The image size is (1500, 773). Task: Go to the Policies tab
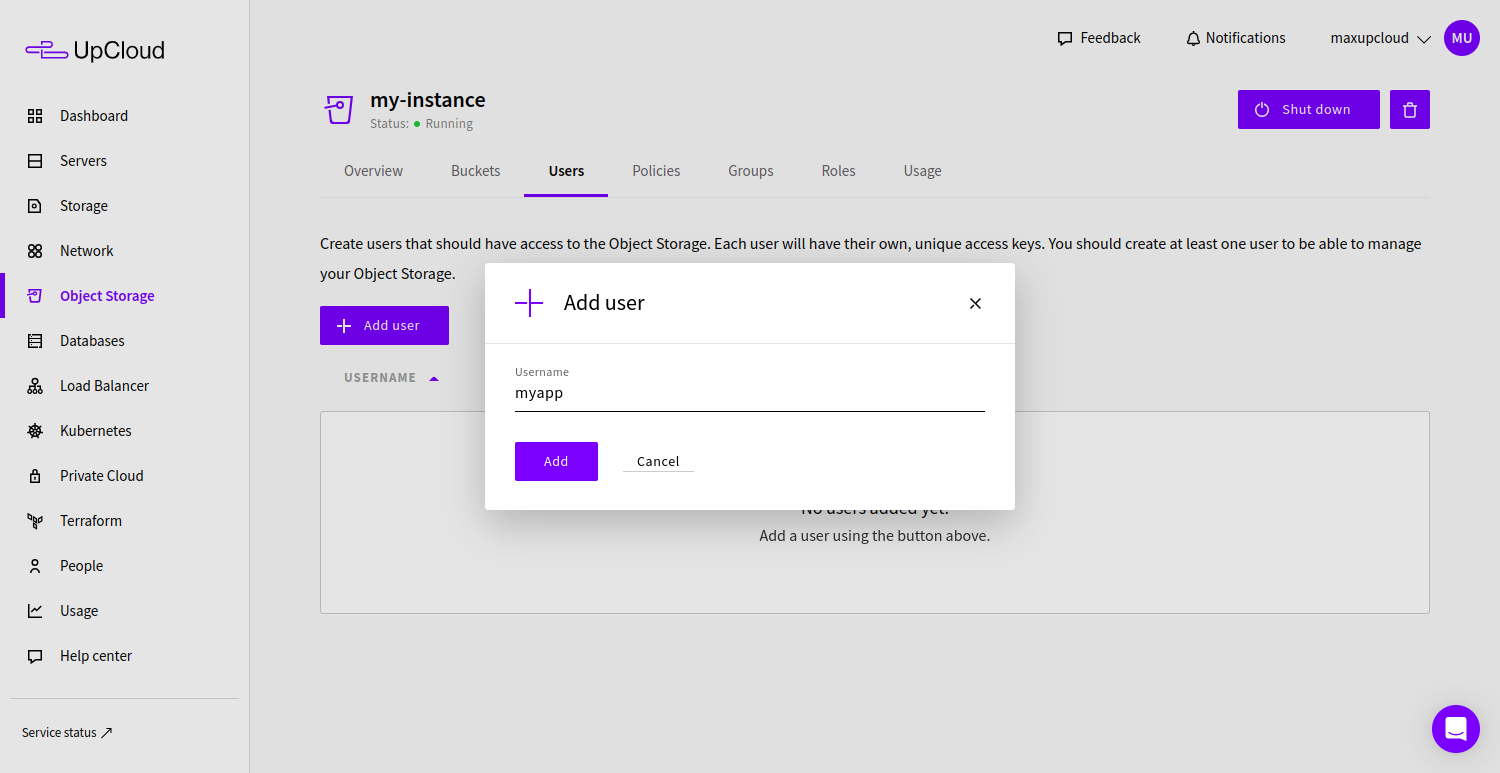coord(656,171)
